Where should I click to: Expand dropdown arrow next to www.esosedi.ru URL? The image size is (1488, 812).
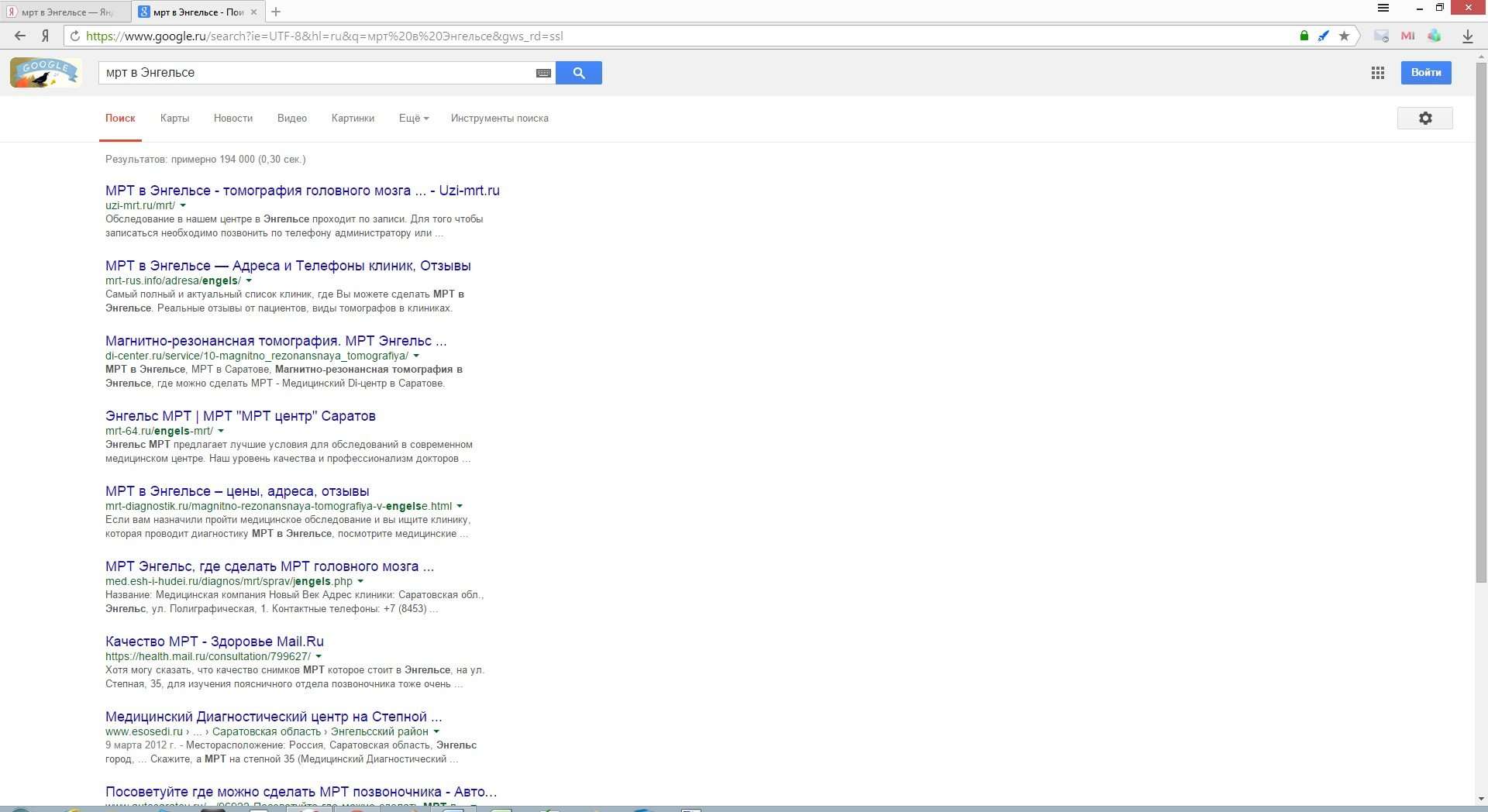coord(436,731)
